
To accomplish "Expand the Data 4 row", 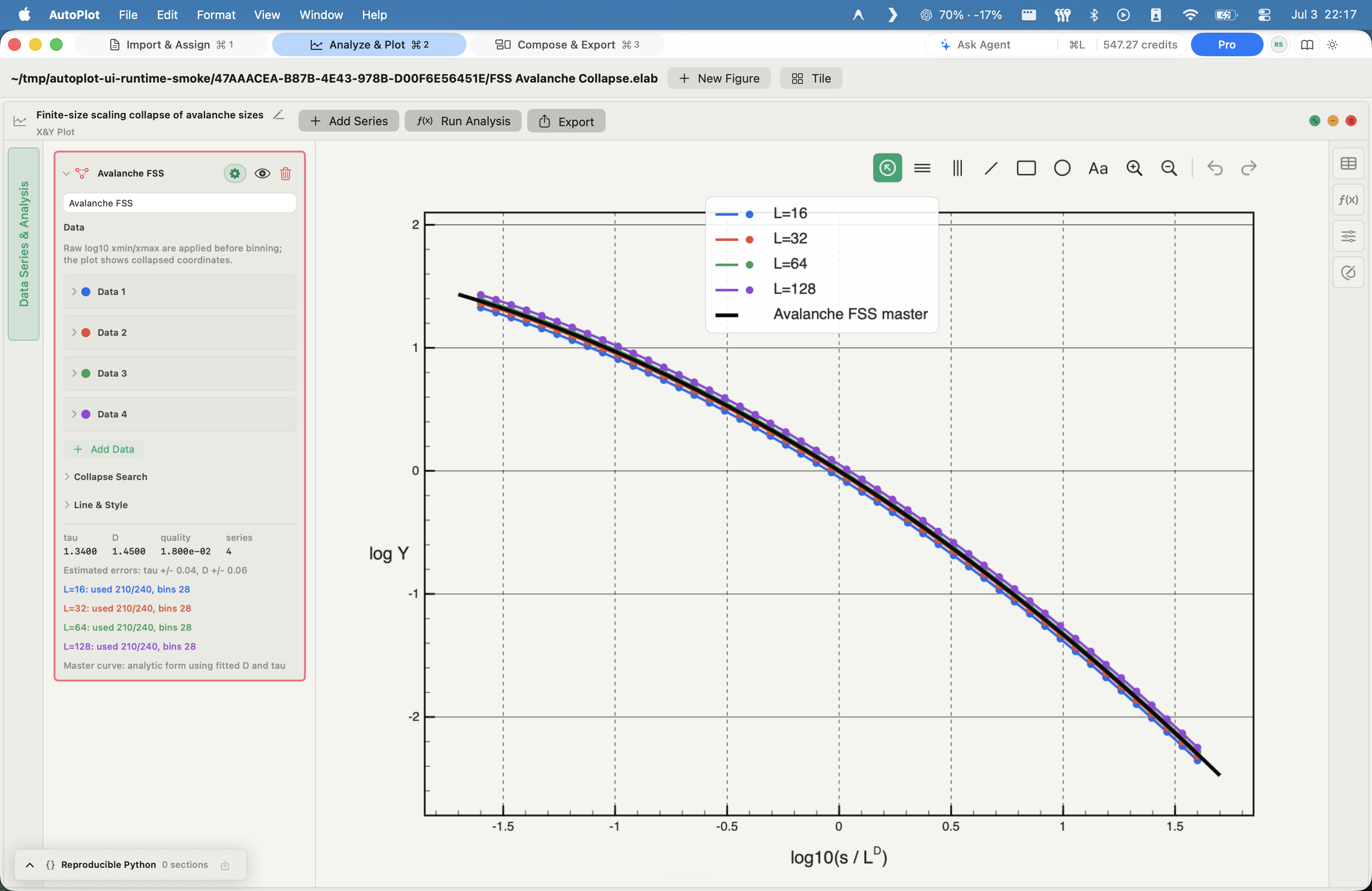I will pyautogui.click(x=74, y=414).
